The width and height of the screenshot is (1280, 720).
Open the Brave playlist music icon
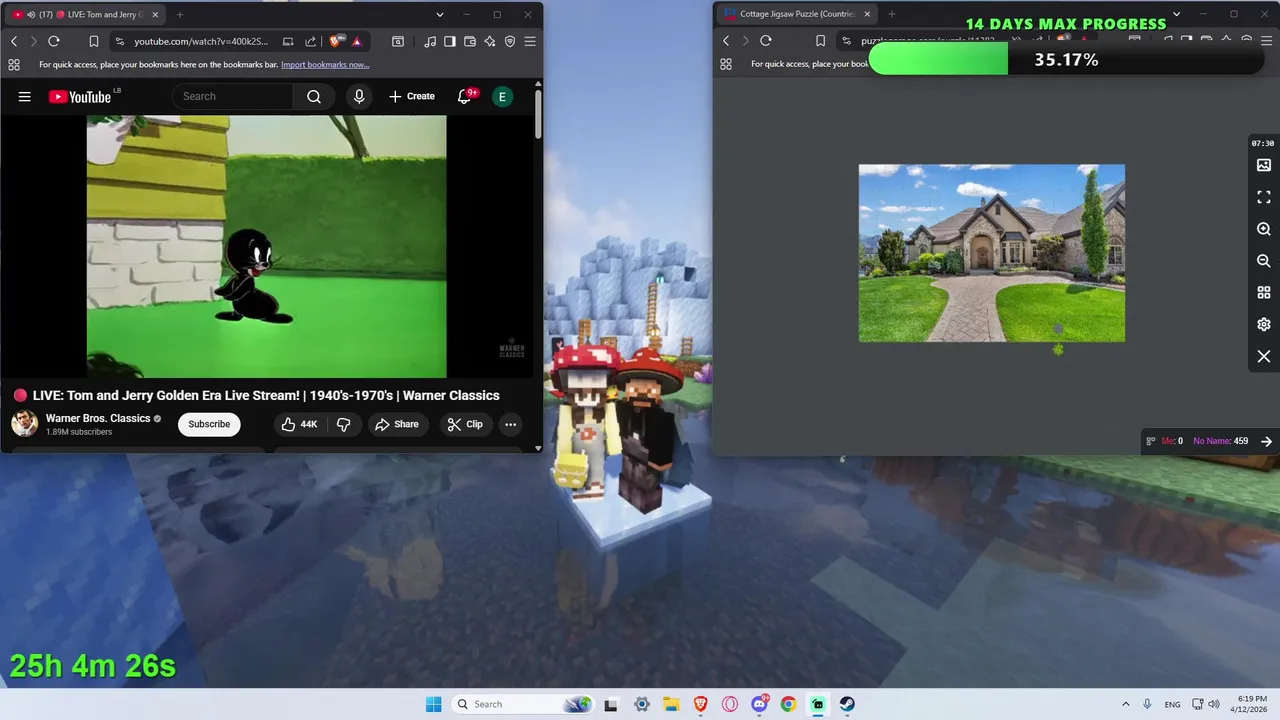point(430,41)
